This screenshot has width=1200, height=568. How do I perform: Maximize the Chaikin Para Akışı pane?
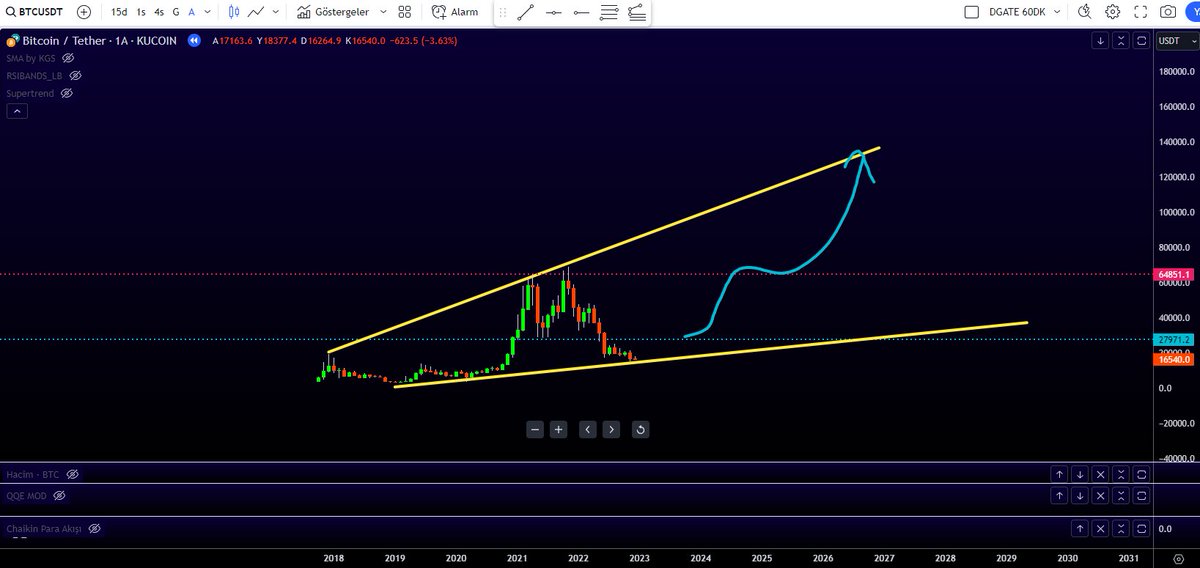[1142, 527]
